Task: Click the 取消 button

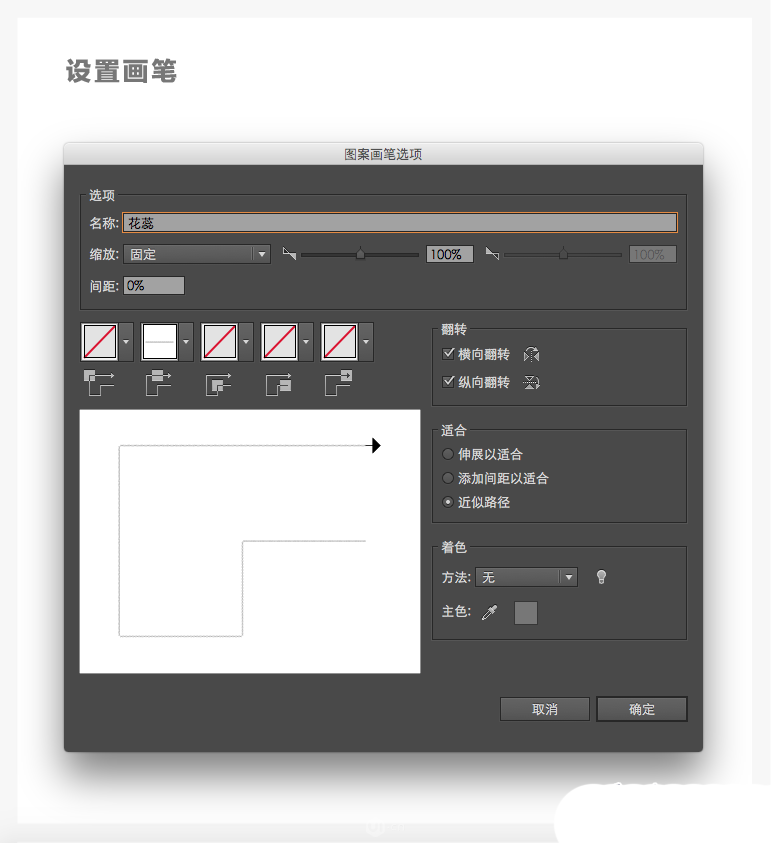Action: tap(545, 709)
